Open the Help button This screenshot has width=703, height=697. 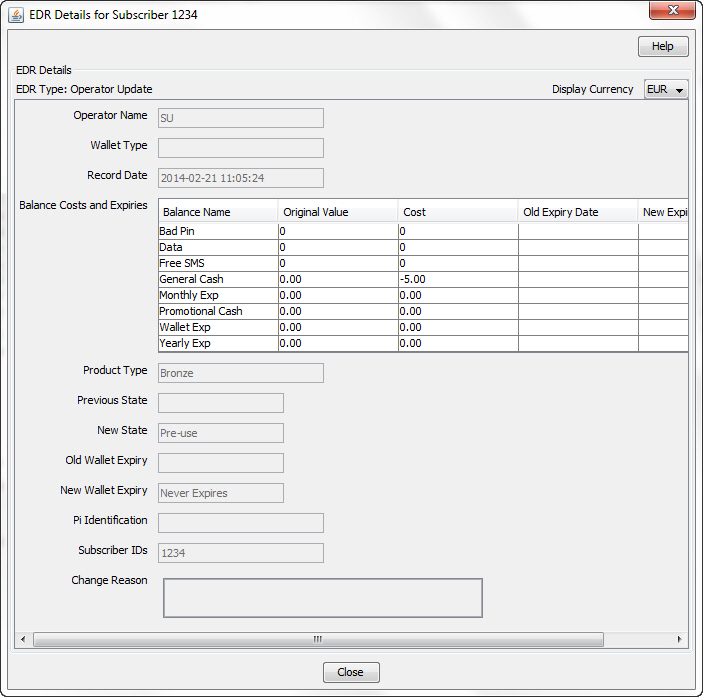coord(663,47)
